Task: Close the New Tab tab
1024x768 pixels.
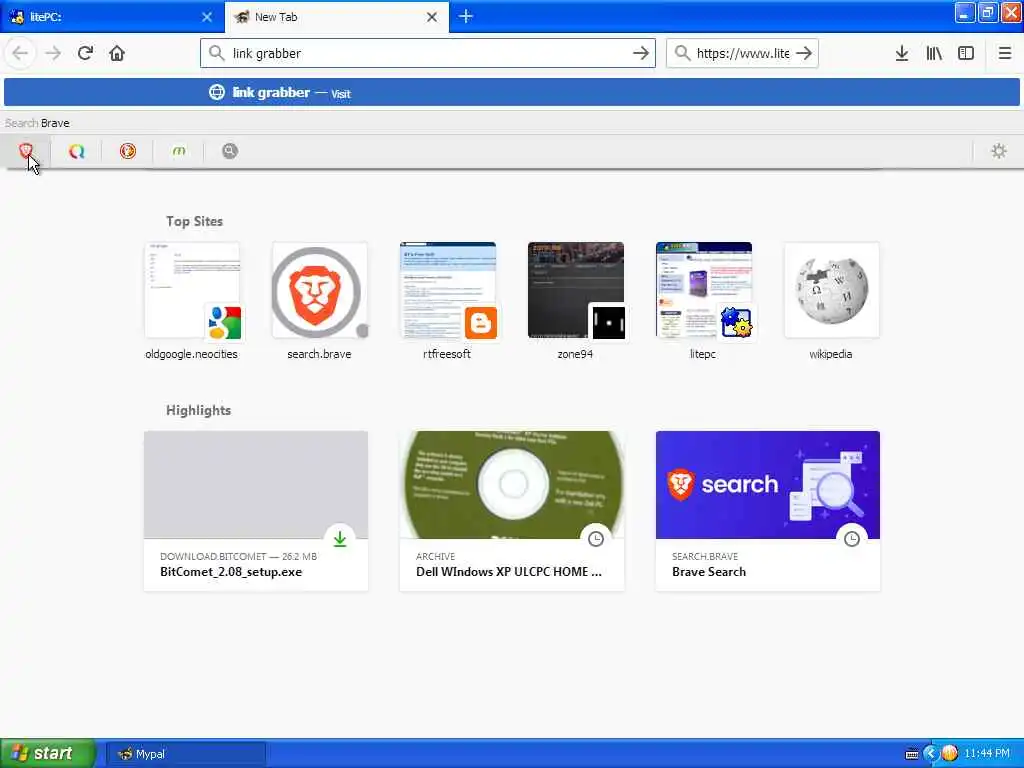Action: (432, 17)
